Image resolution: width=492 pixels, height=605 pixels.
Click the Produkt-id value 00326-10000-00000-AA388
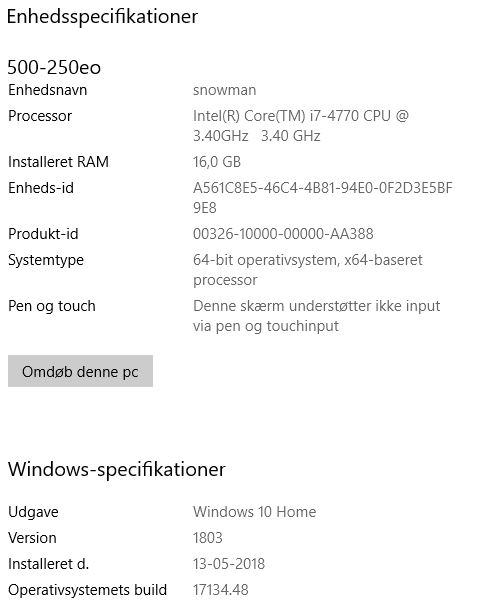[283, 234]
